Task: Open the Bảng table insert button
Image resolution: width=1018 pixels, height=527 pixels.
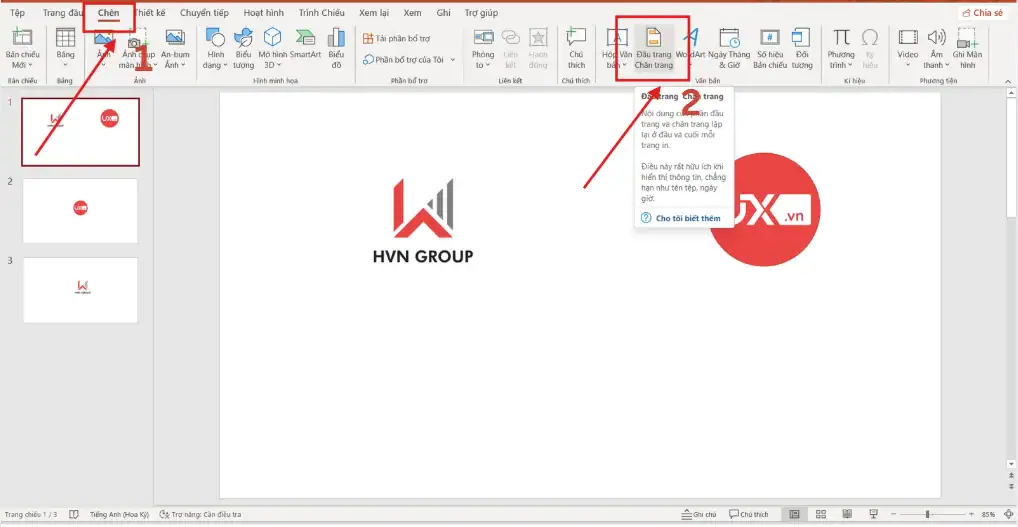Action: point(65,47)
